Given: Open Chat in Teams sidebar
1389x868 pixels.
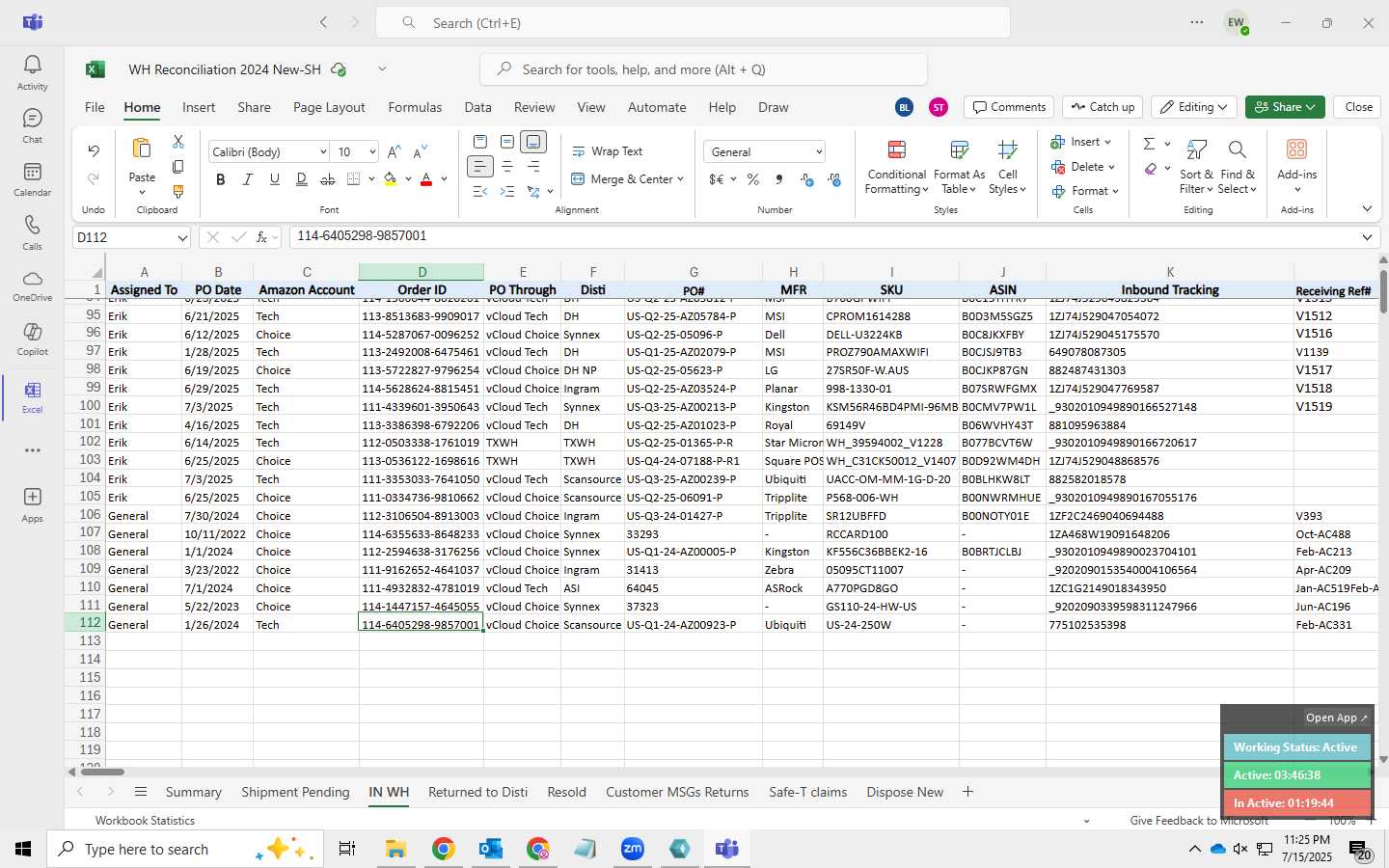Looking at the screenshot, I should (32, 125).
